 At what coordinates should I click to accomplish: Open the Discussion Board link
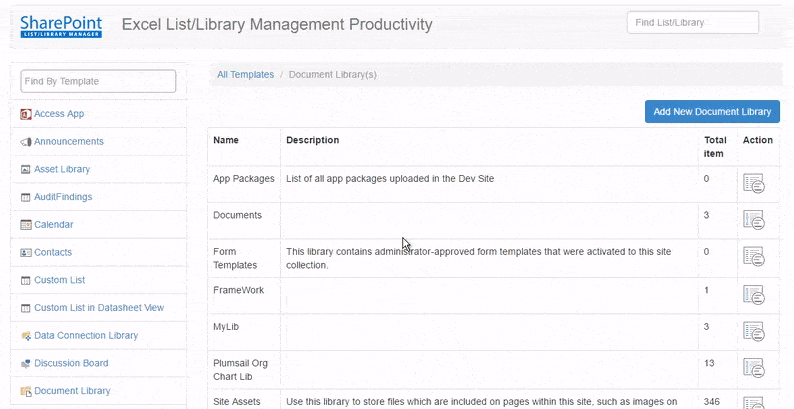point(71,363)
